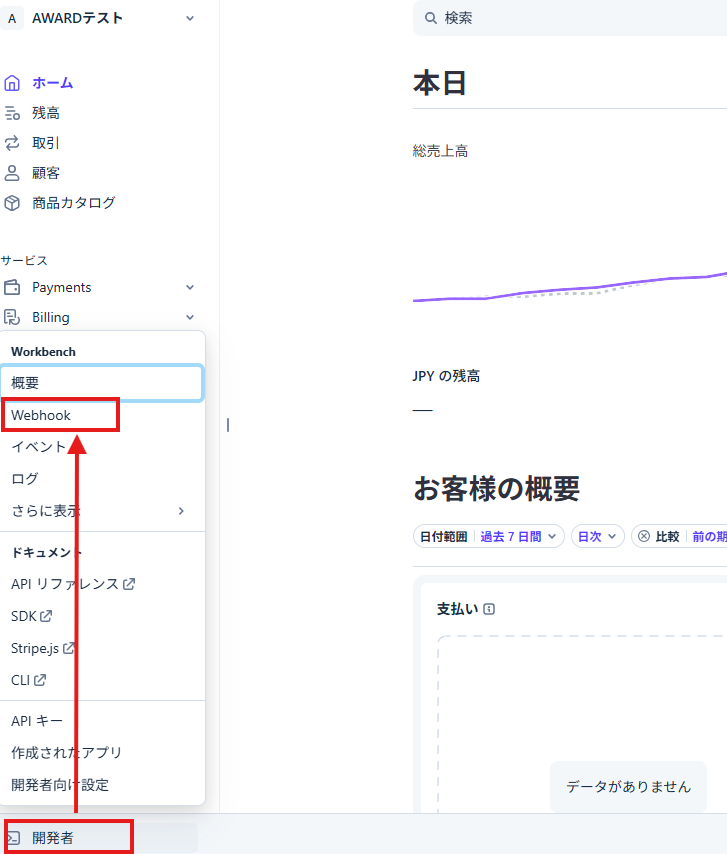Click the Transactions (取引) arrows icon
Viewport: 727px width, 854px height.
pyautogui.click(x=12, y=143)
